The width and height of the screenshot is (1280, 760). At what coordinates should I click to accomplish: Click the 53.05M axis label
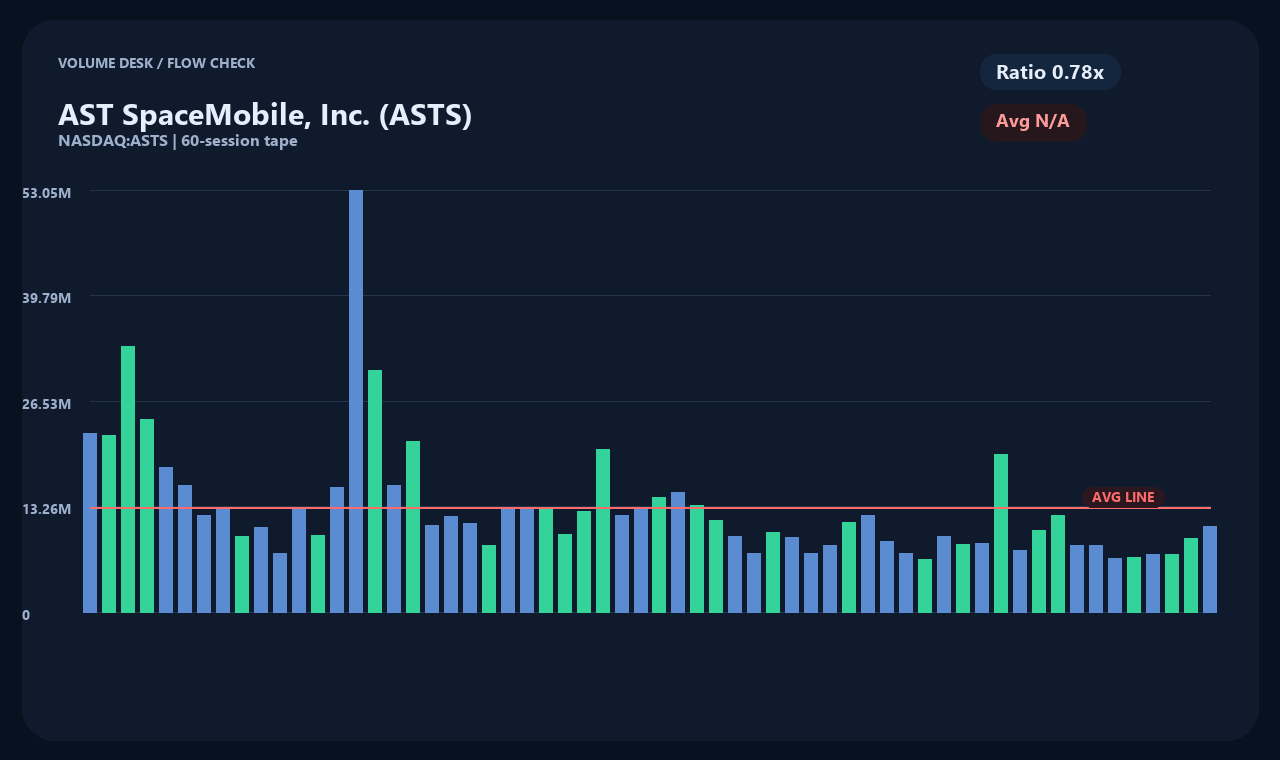pyautogui.click(x=46, y=192)
